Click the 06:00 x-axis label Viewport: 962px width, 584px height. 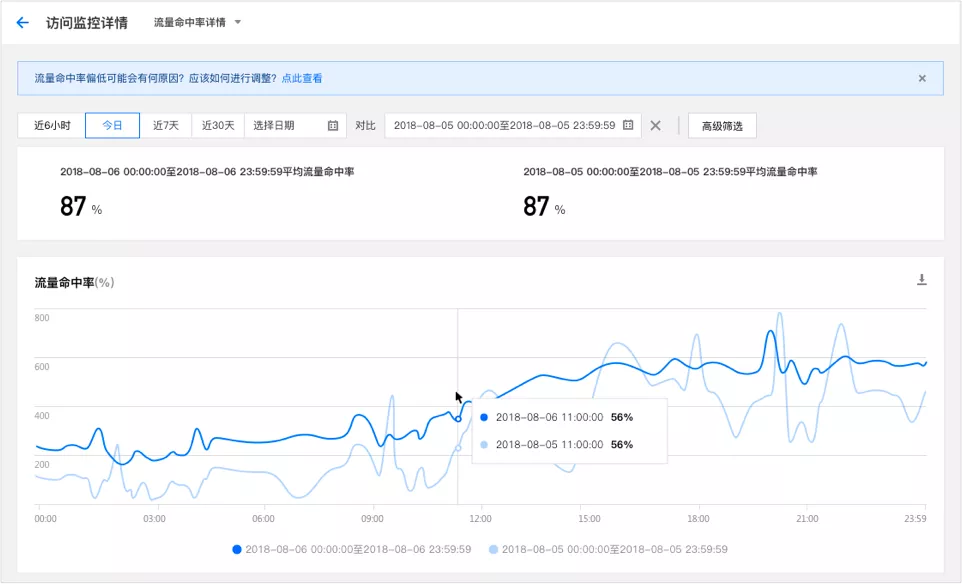point(263,519)
